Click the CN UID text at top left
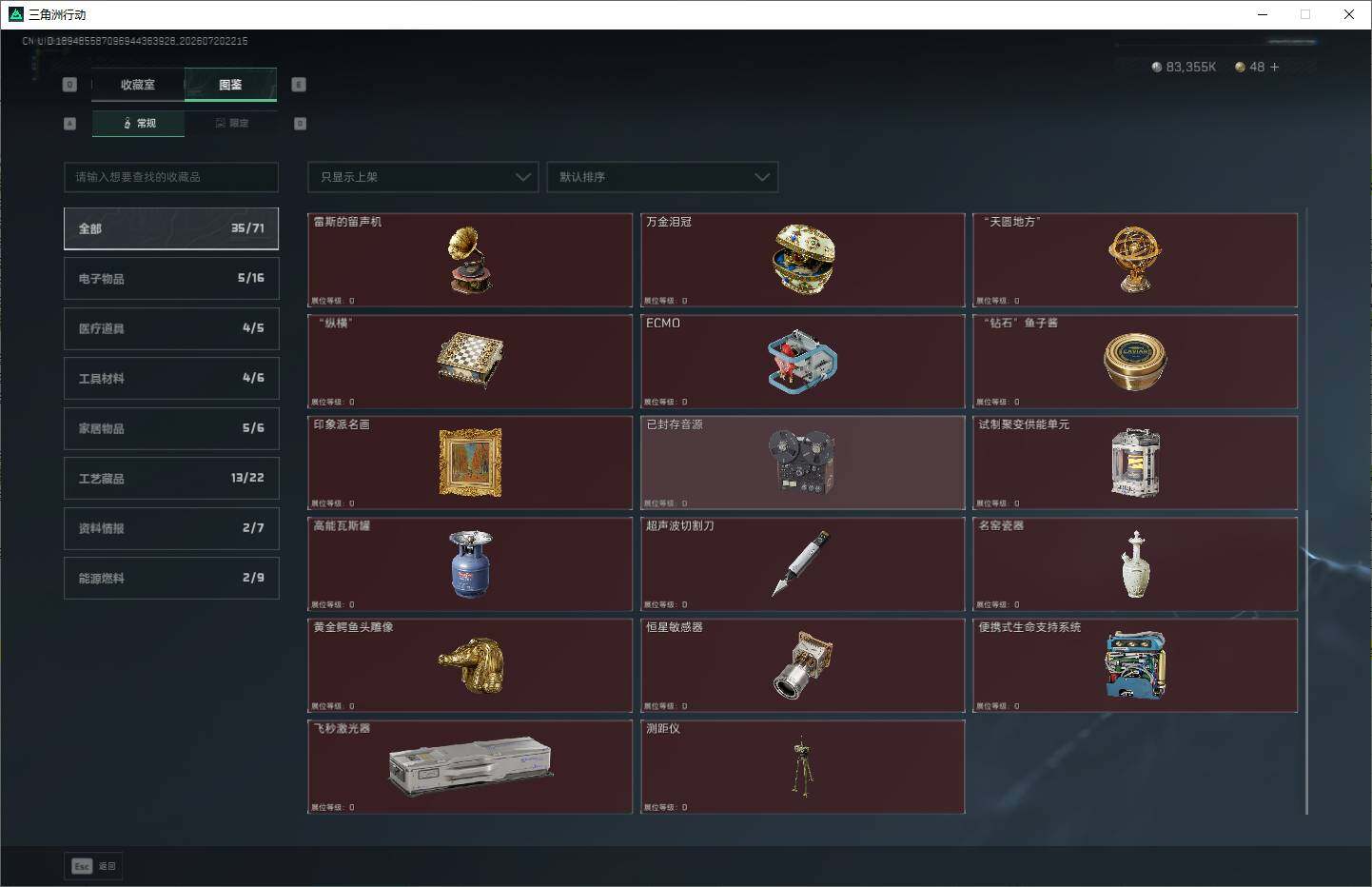This screenshot has height=887, width=1372. click(x=135, y=41)
